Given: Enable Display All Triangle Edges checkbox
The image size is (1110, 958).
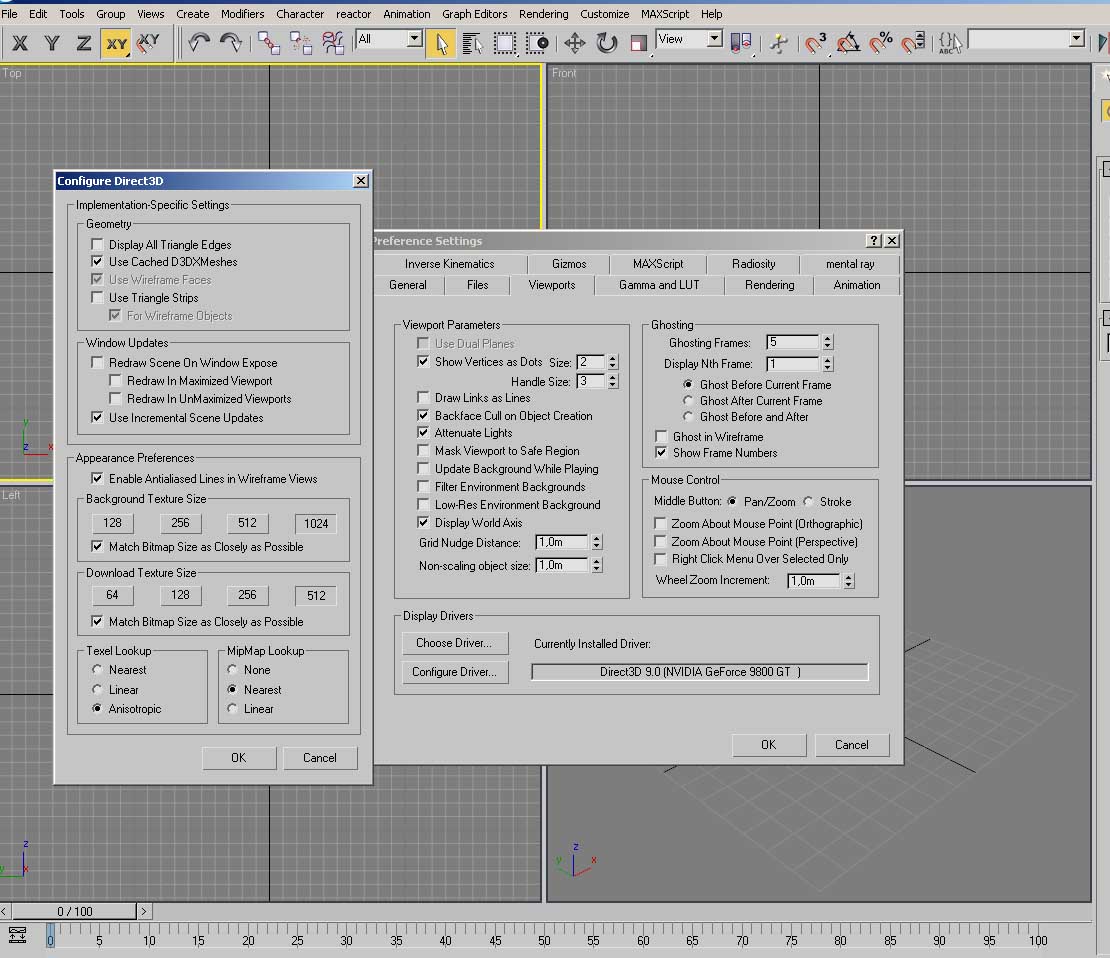Looking at the screenshot, I should [x=97, y=245].
